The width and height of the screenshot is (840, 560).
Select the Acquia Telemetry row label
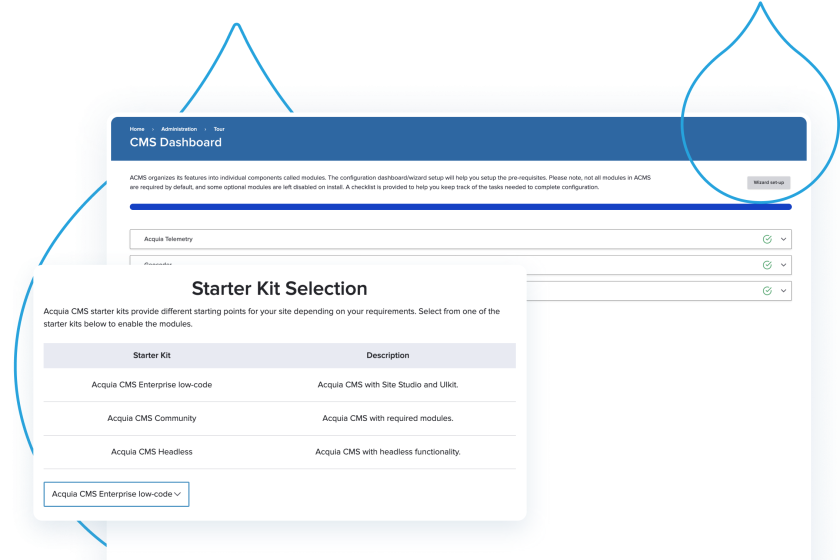tap(168, 239)
